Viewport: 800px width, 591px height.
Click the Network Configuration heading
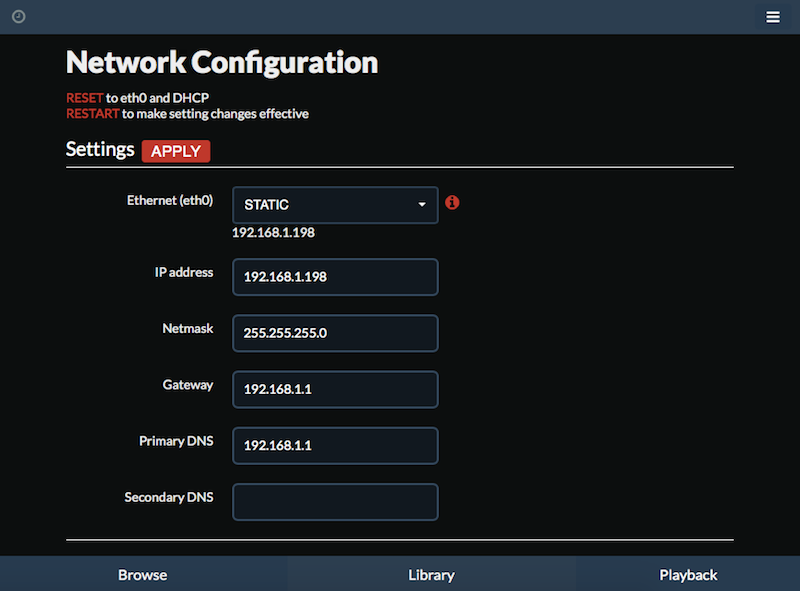point(222,63)
